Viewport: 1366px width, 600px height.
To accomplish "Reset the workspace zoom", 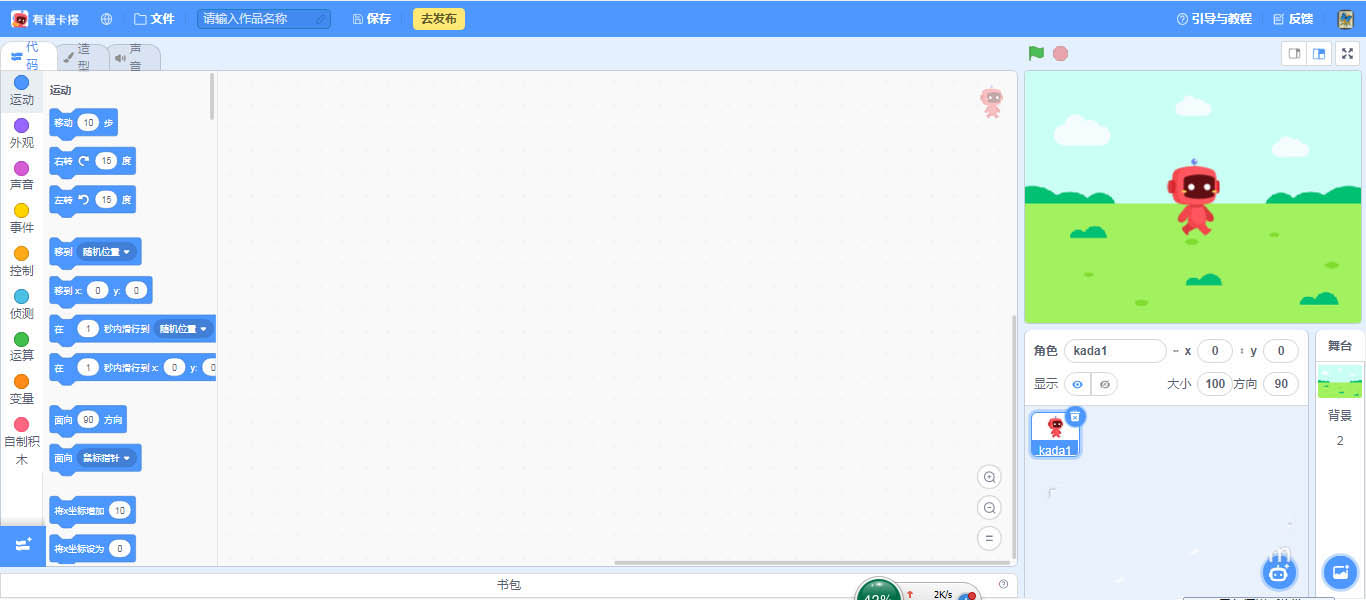I will pos(989,538).
